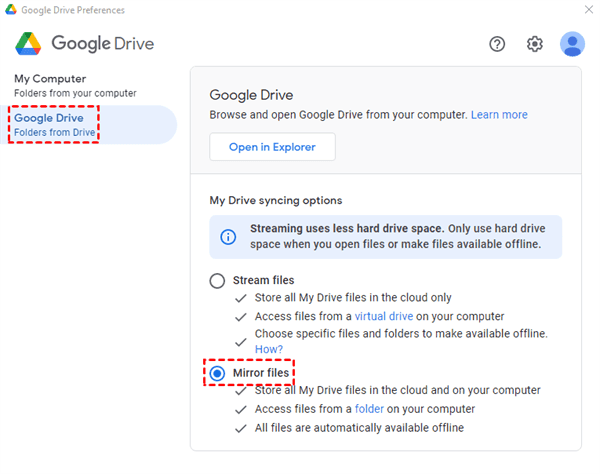Image resolution: width=600 pixels, height=474 pixels.
Task: Click checkmark beside 'All files are automatically available offline'
Action: tap(239, 428)
